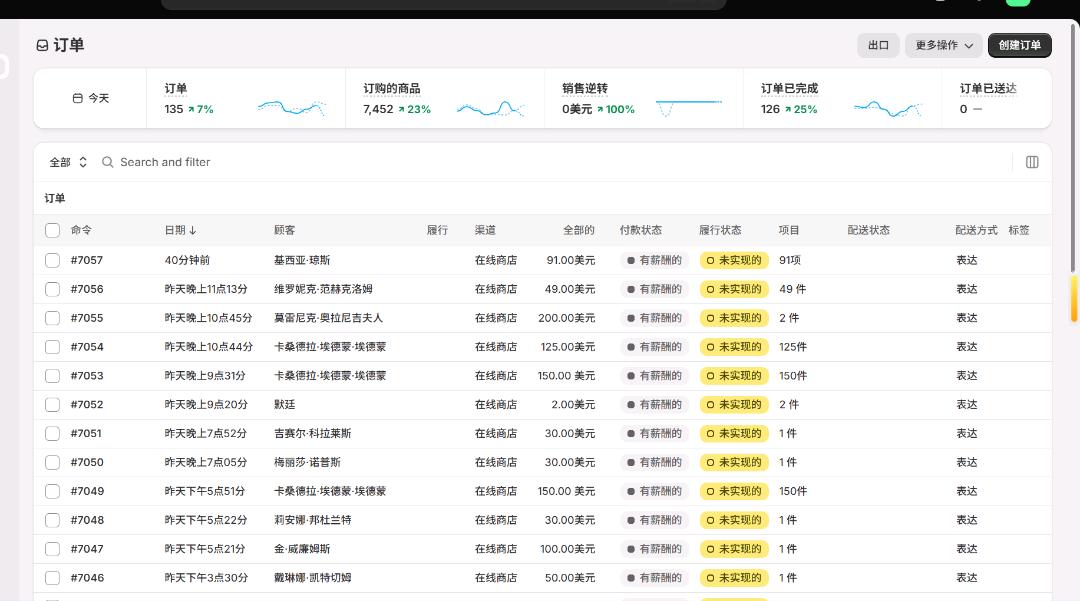Click customer 默廷
This screenshot has height=601, width=1080.
284,405
